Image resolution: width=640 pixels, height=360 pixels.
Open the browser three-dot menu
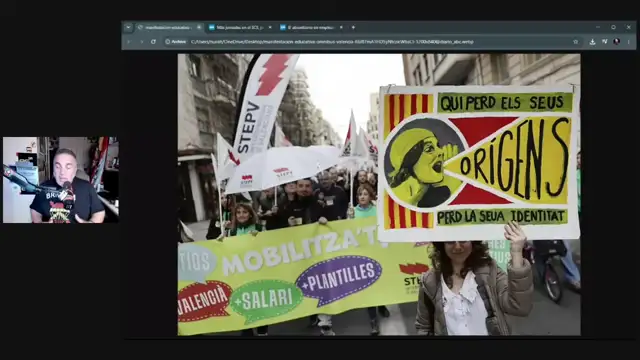point(629,42)
